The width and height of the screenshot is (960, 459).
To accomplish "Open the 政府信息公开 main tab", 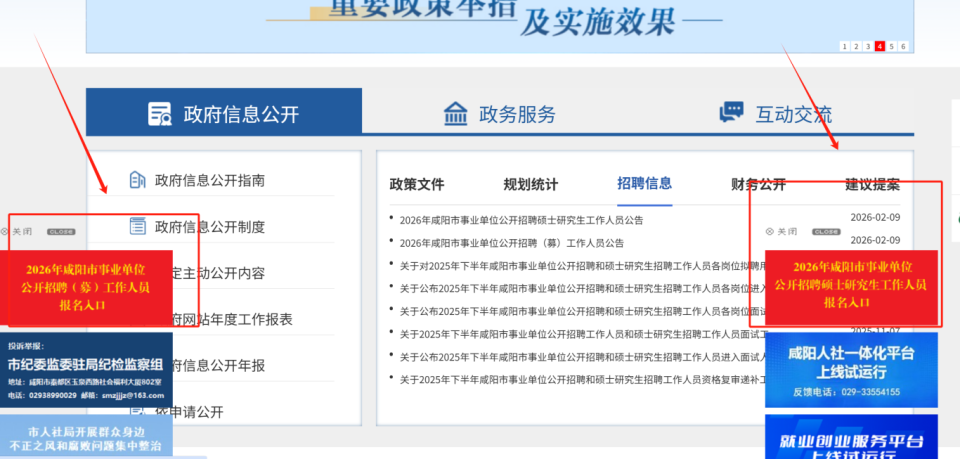I will 223,112.
